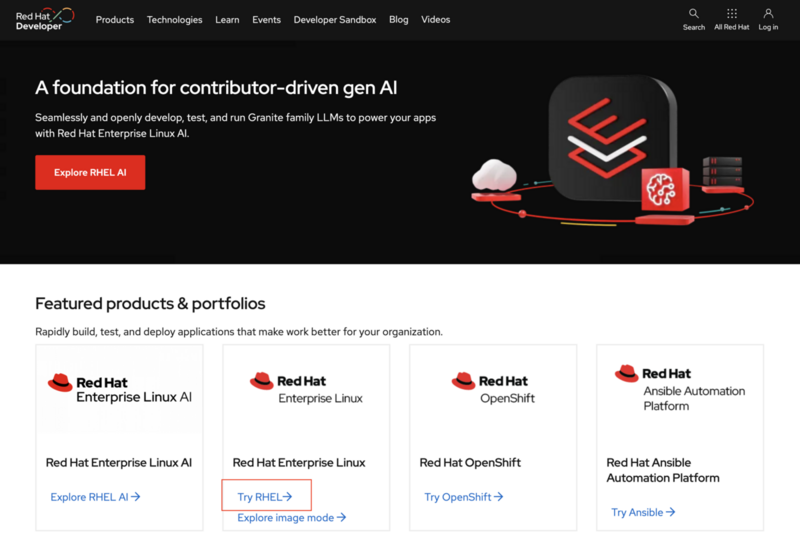Open the Technologies menu

tap(174, 20)
